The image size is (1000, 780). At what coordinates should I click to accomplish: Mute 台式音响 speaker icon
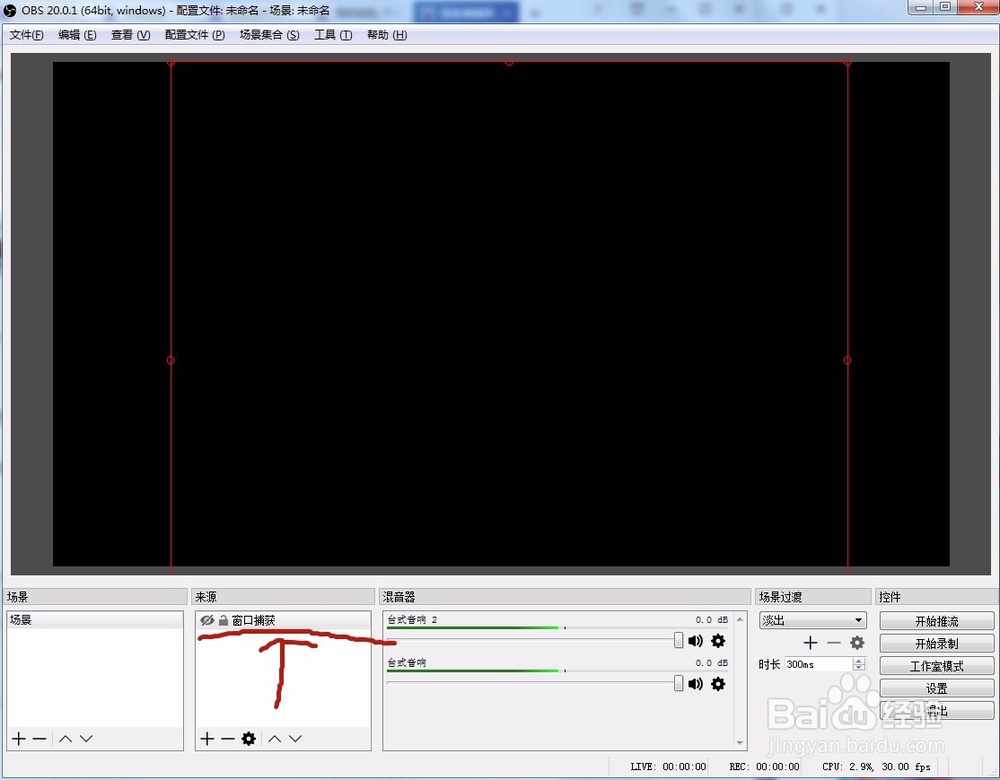pyautogui.click(x=695, y=684)
